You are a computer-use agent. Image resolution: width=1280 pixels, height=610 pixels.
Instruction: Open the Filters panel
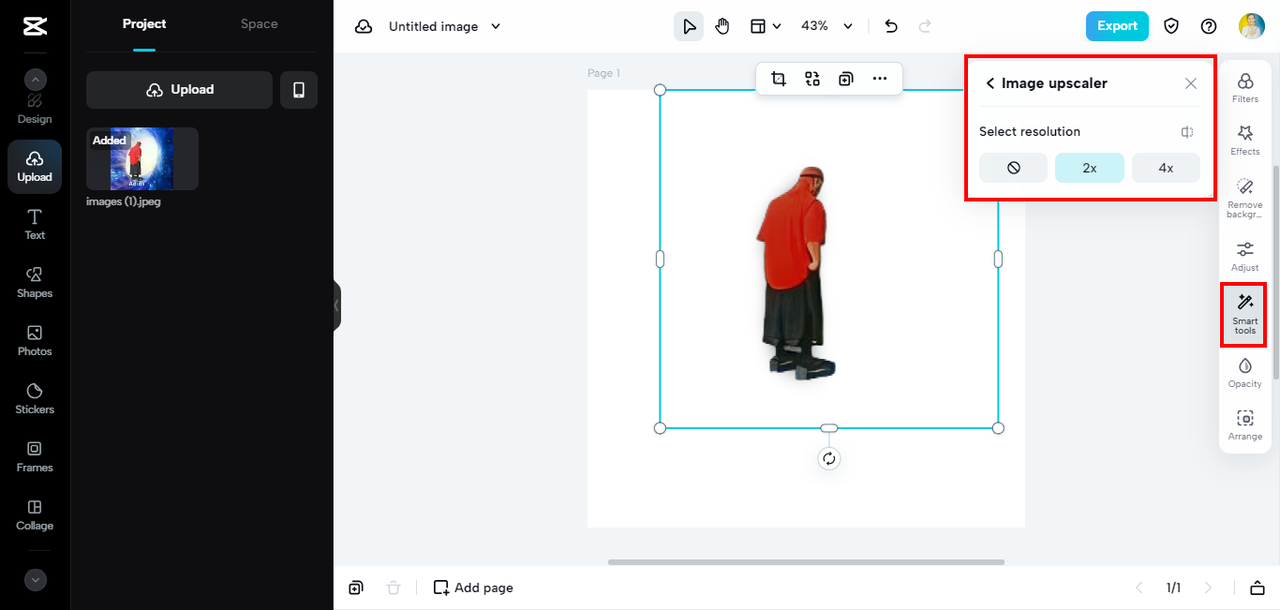(1245, 87)
